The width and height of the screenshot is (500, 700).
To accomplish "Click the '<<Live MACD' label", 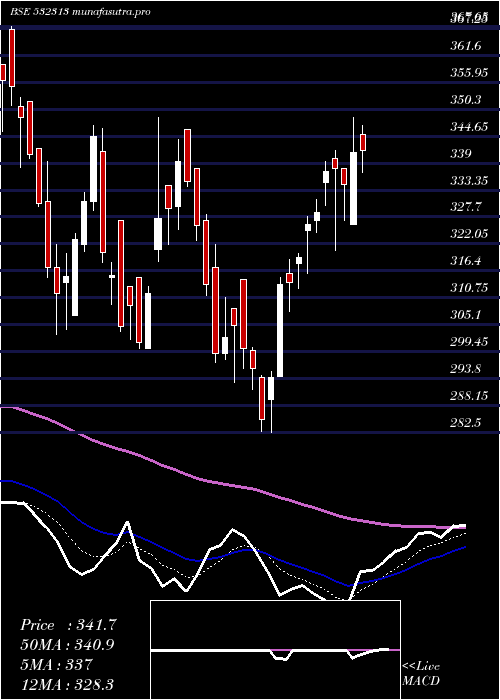I will pyautogui.click(x=421, y=673).
